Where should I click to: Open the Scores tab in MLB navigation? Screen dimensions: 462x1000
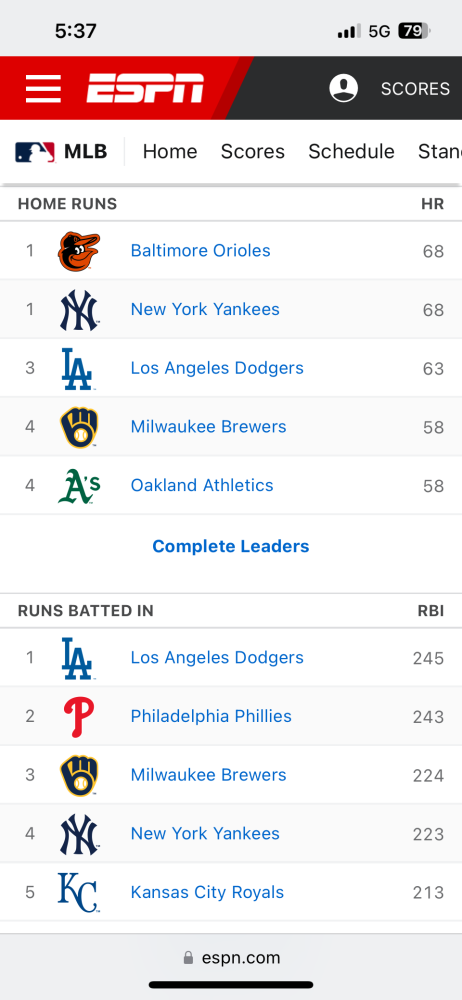click(x=253, y=152)
